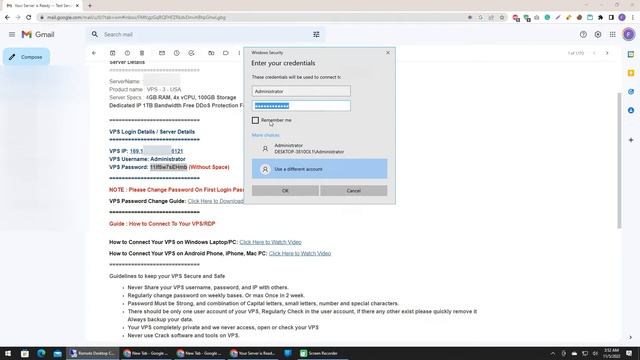Open Google Keep side panel

point(631,73)
